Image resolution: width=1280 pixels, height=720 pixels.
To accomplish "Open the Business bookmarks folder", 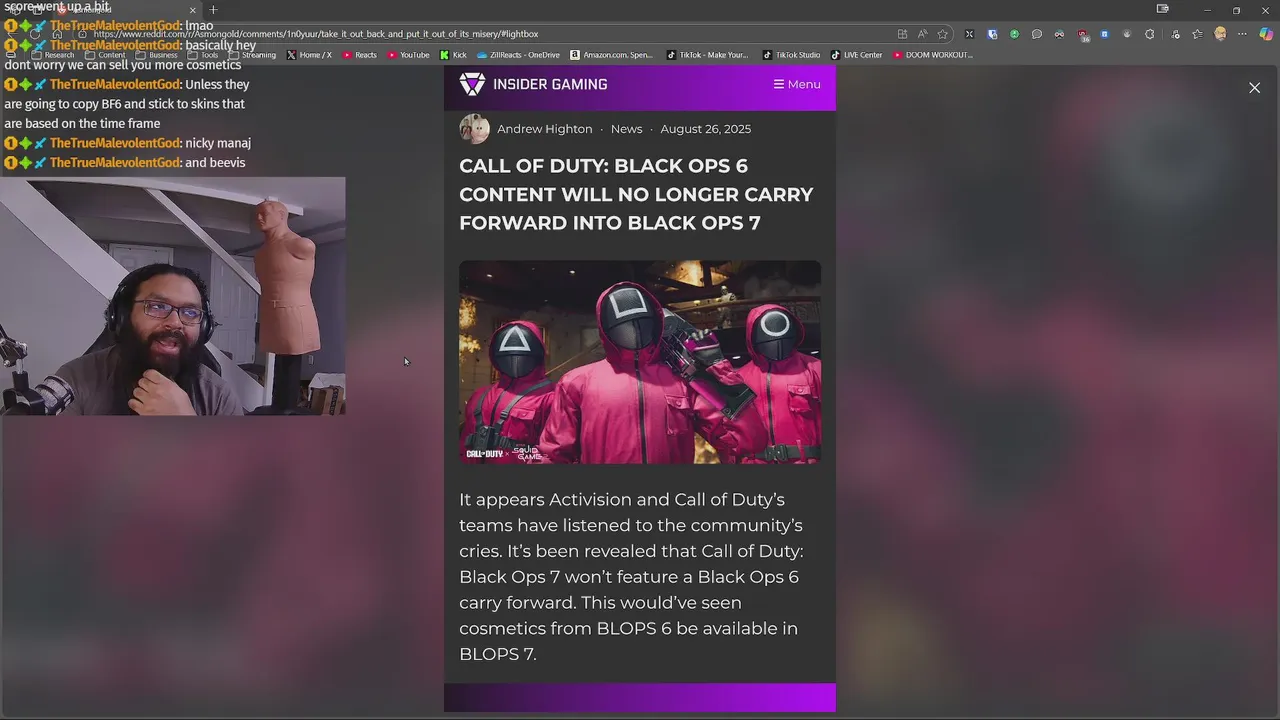I will click(x=157, y=55).
